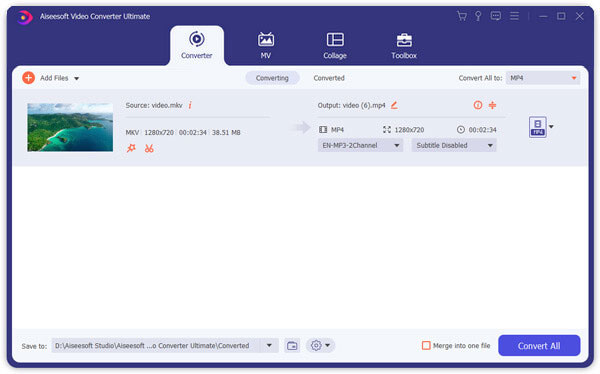This screenshot has height=374, width=600.
Task: Open the Subtitle Disabled dropdown
Action: click(454, 145)
